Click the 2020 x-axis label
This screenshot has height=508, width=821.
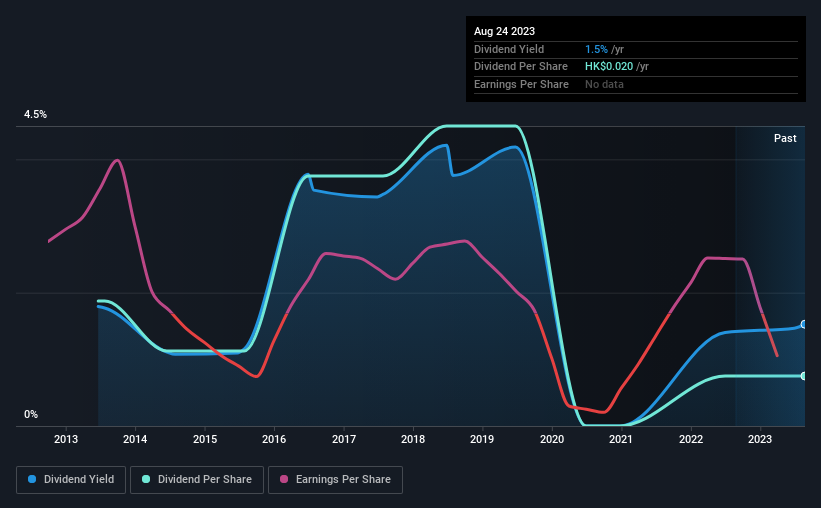pyautogui.click(x=552, y=439)
